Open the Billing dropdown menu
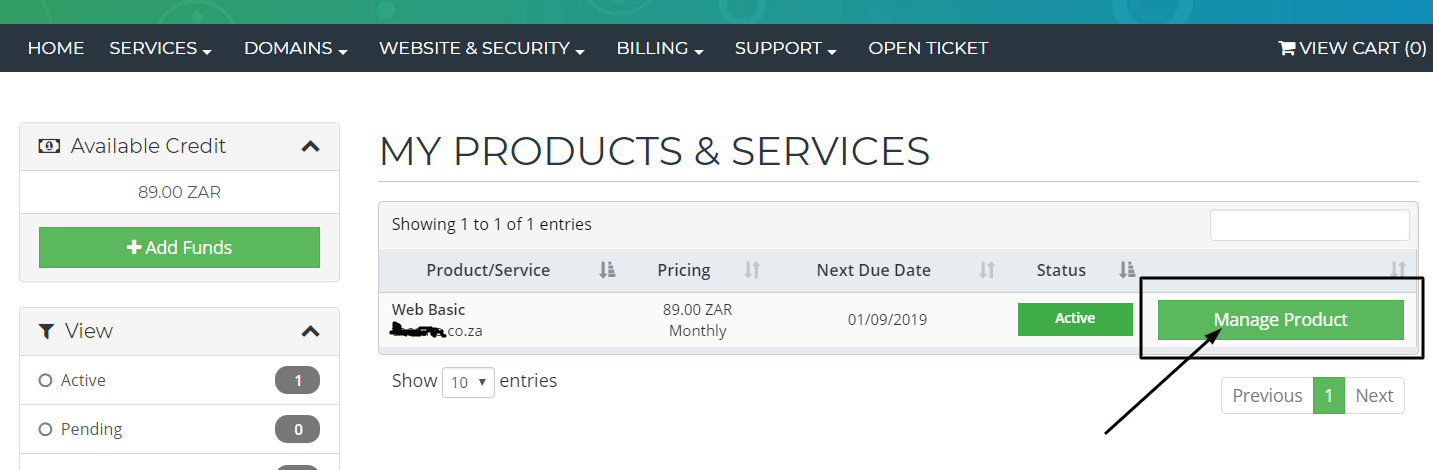The width and height of the screenshot is (1433, 470). point(661,48)
